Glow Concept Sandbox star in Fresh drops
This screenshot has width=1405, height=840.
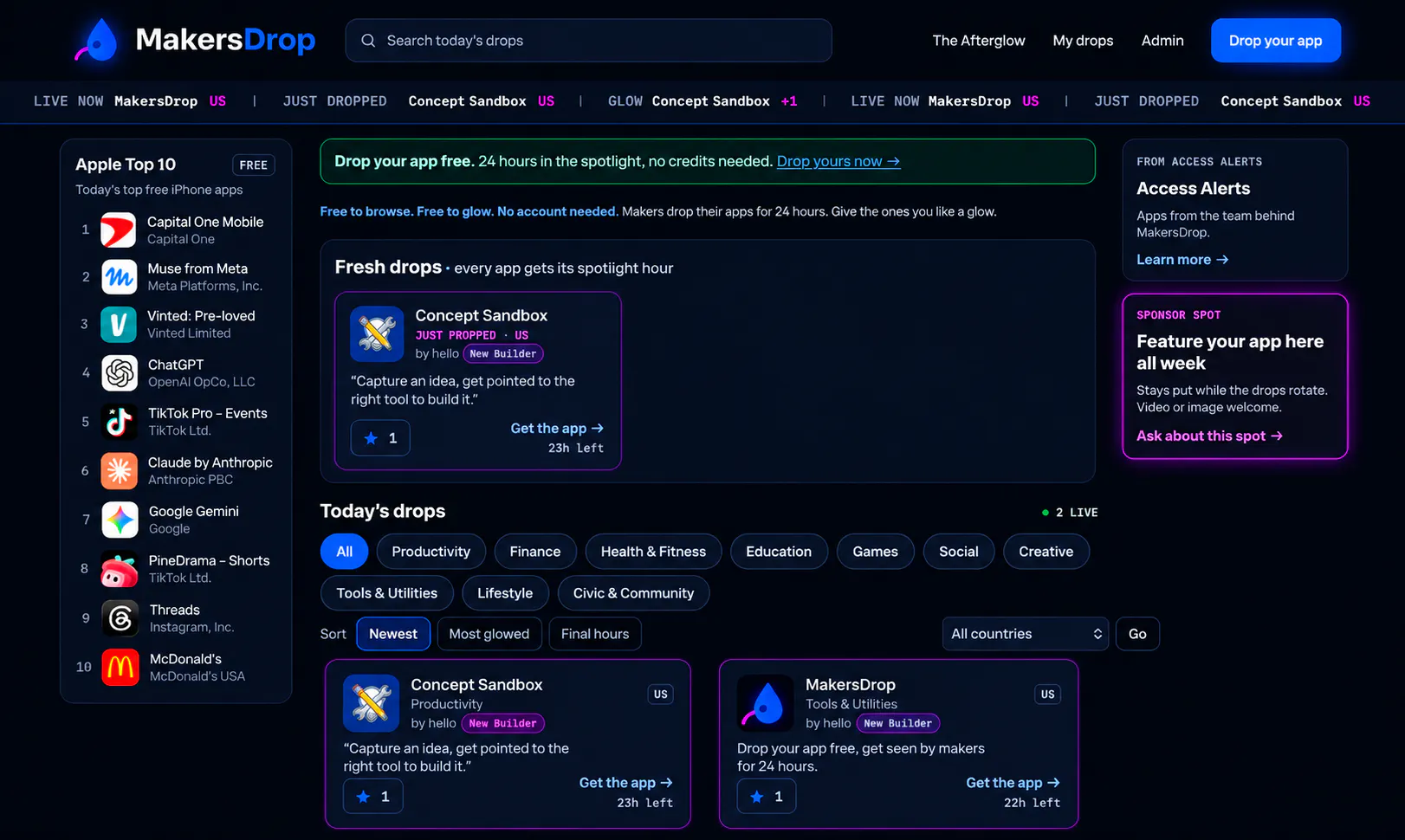coord(380,438)
